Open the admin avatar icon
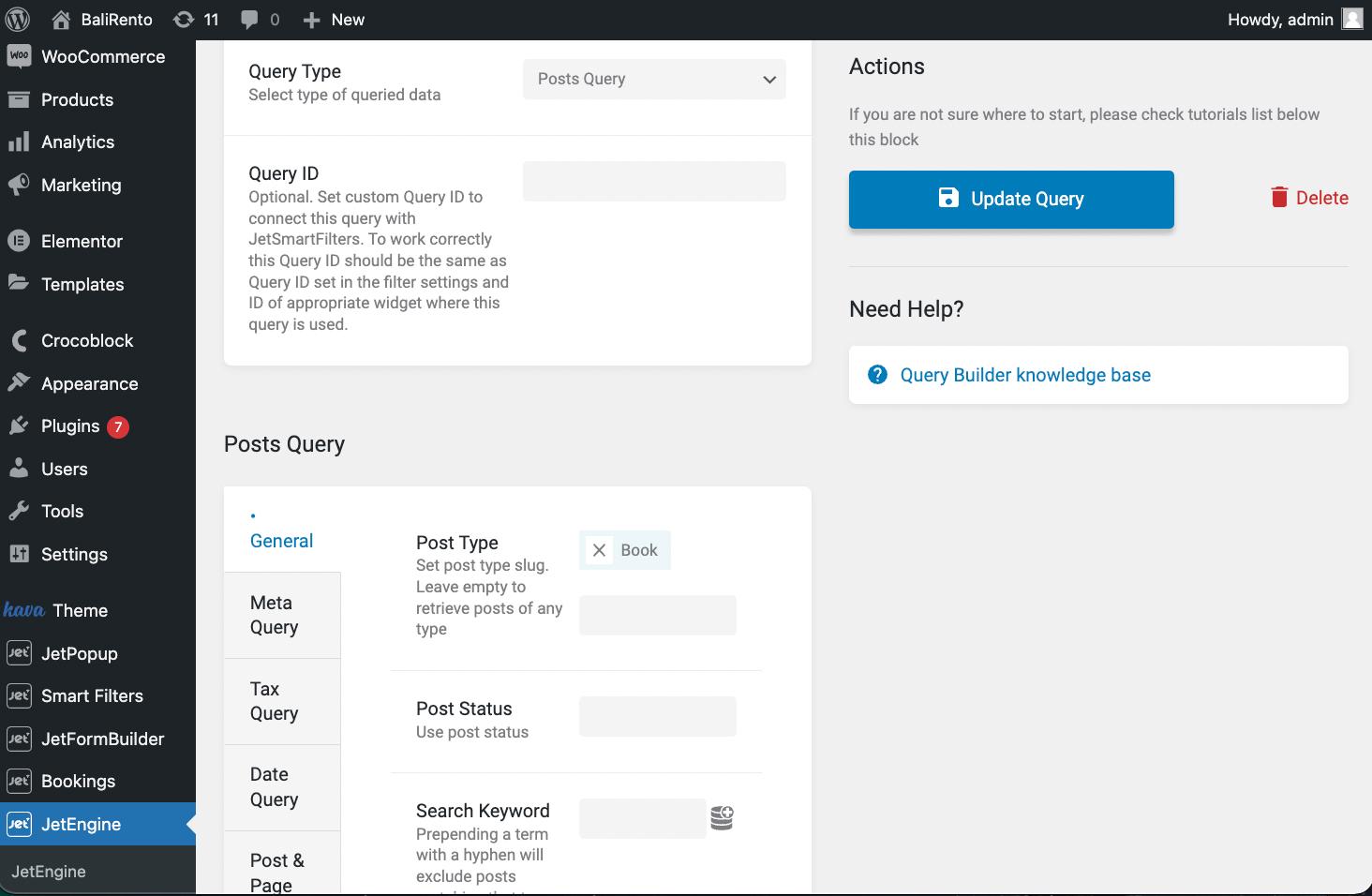Image resolution: width=1372 pixels, height=896 pixels. 1351,19
